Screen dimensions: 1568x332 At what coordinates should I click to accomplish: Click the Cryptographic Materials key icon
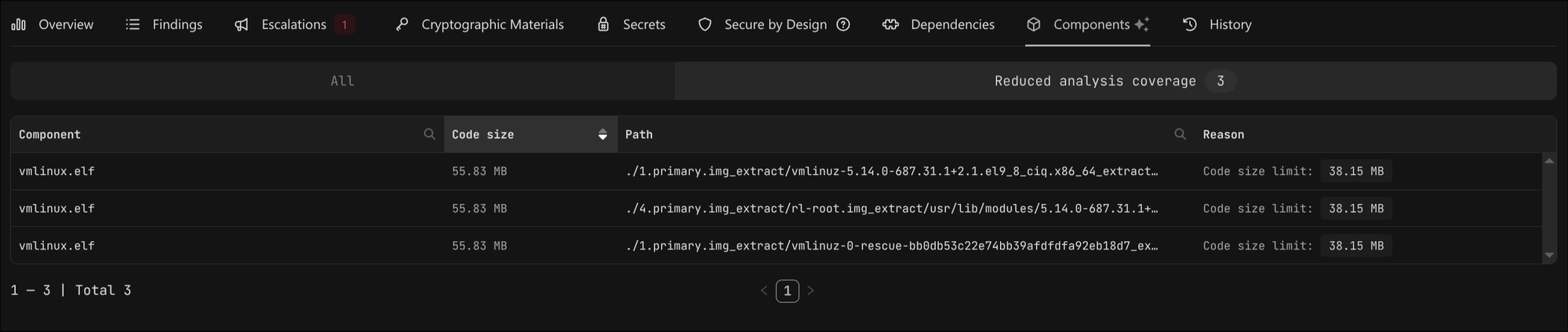pos(402,24)
